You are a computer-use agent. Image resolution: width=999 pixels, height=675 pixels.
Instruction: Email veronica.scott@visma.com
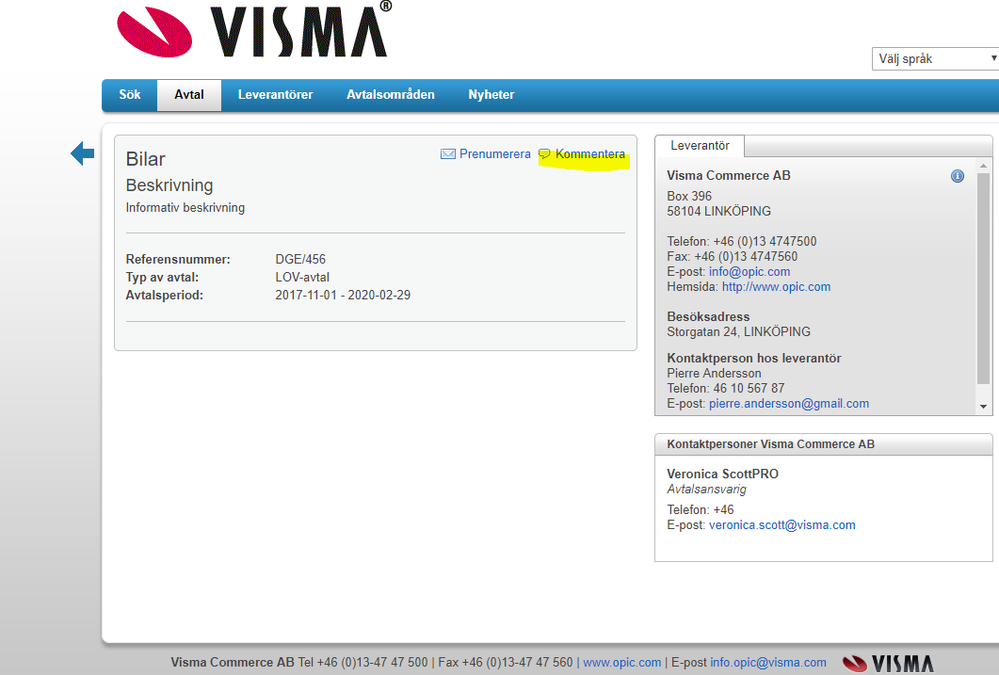point(782,525)
